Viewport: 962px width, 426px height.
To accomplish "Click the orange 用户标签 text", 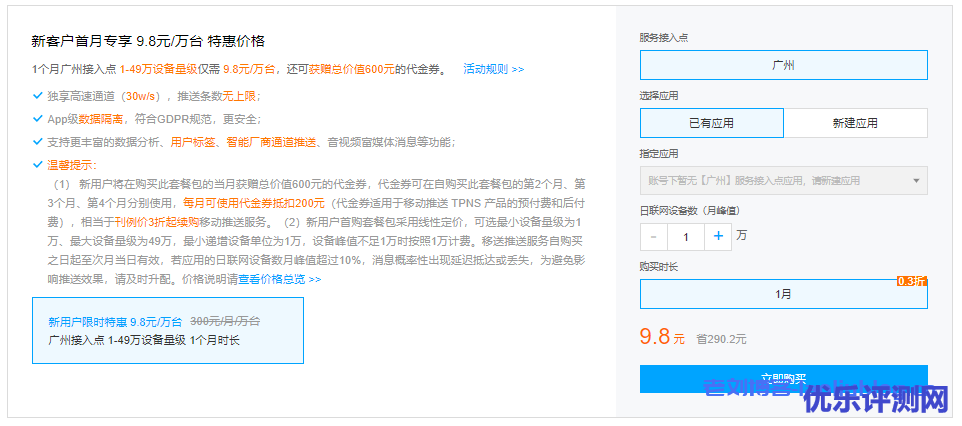I will (x=193, y=142).
